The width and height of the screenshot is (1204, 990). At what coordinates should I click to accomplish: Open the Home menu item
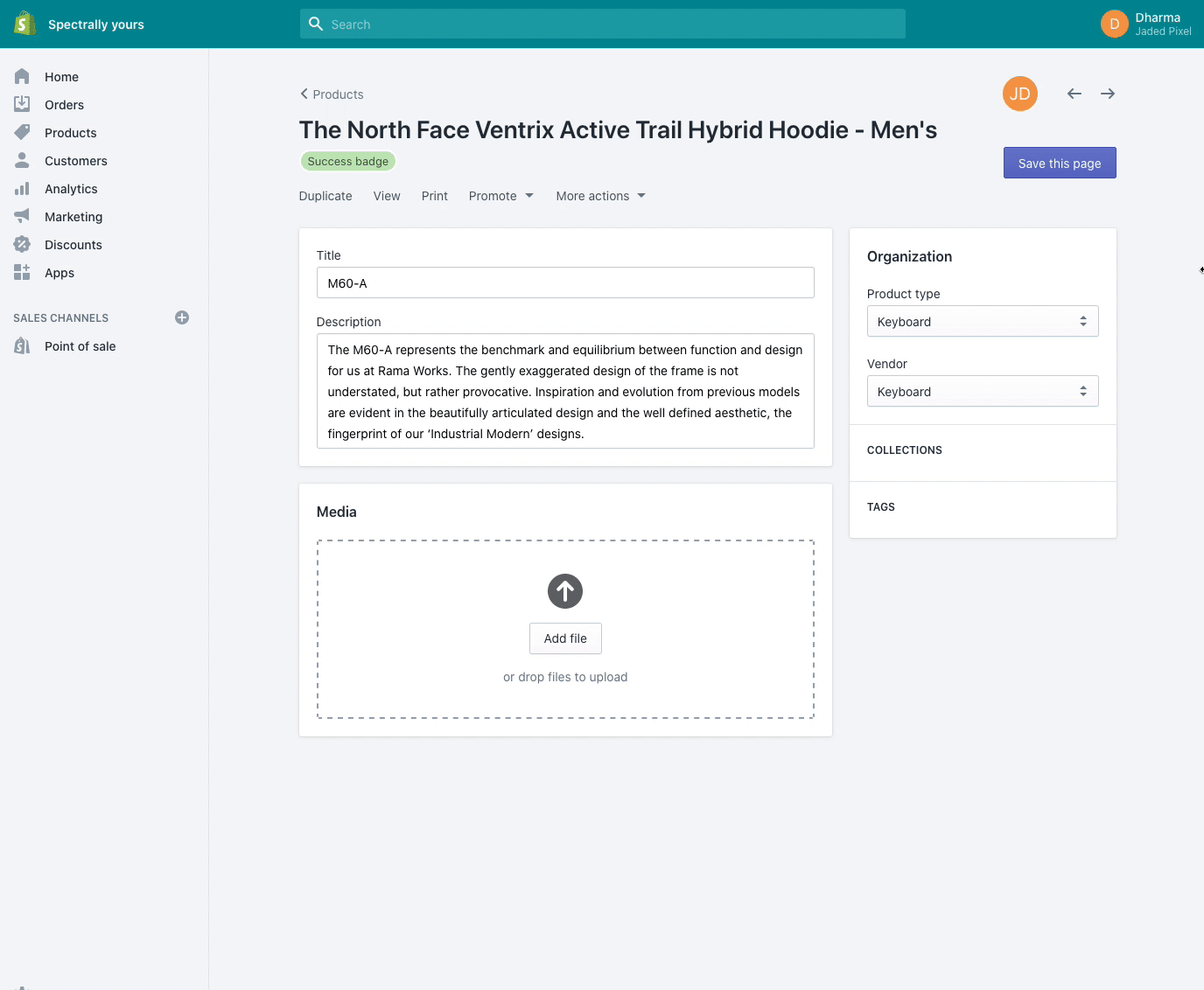pos(61,77)
